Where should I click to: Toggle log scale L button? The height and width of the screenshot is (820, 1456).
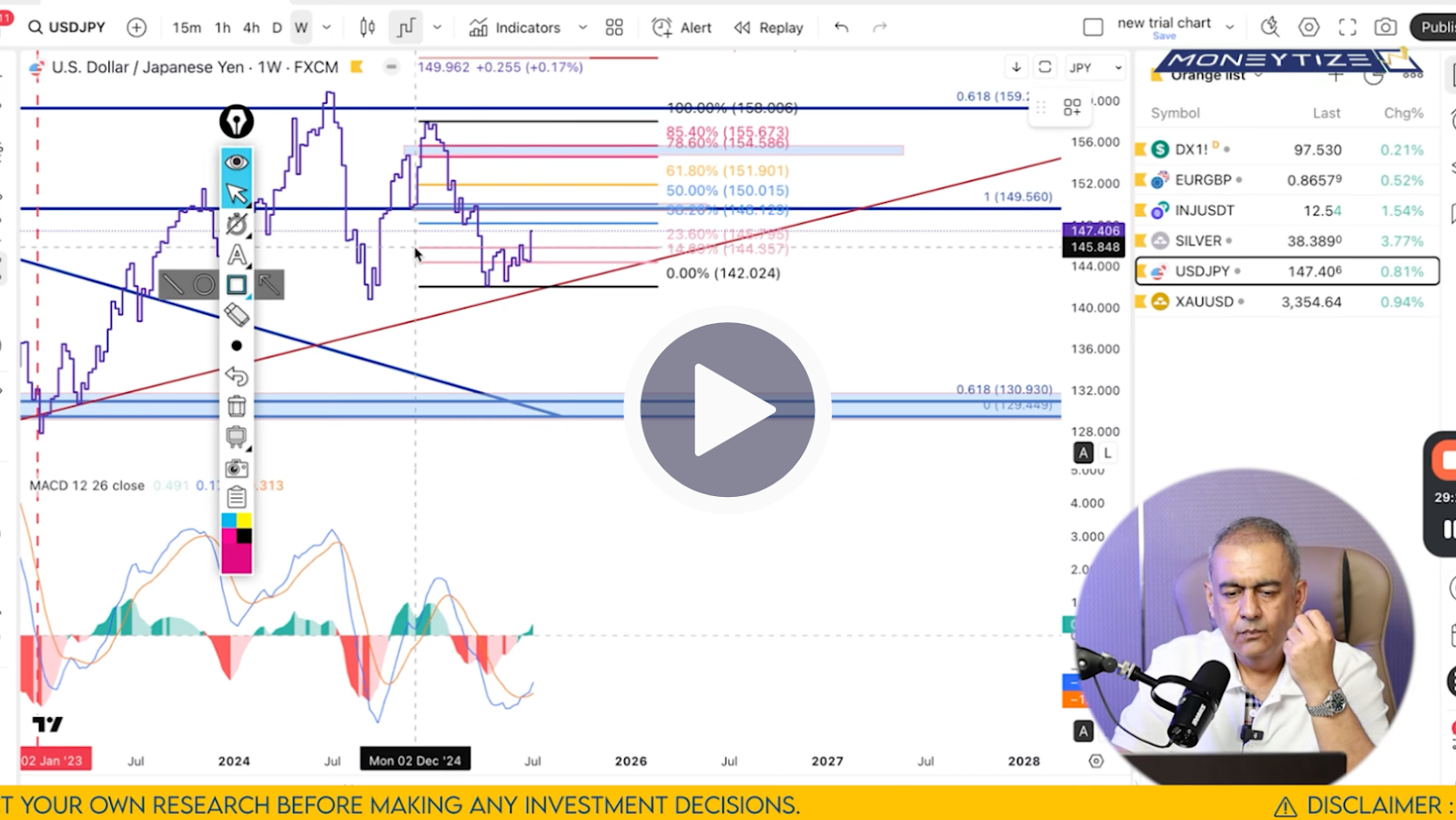[x=1107, y=452]
